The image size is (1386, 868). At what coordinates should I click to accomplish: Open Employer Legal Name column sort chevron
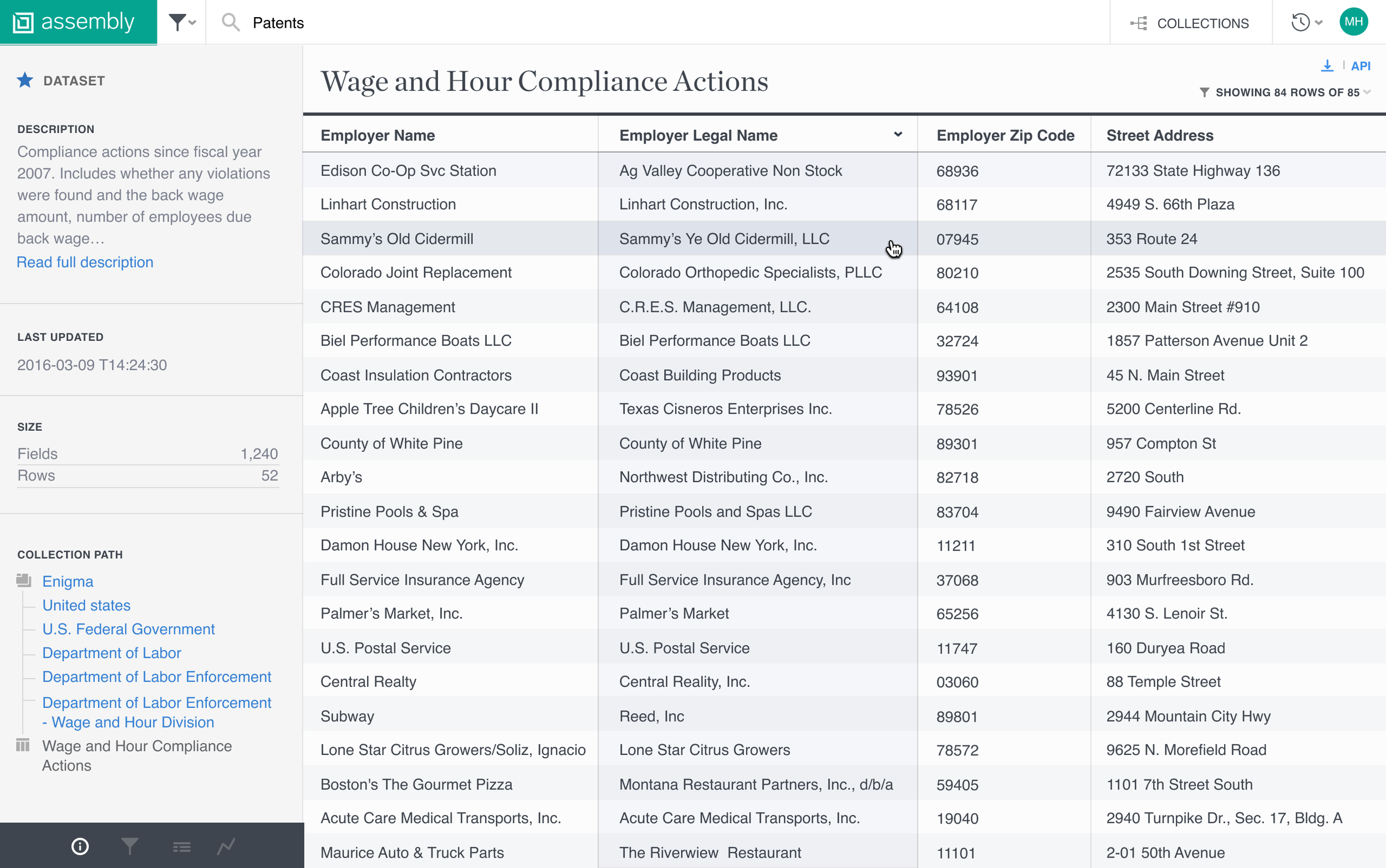click(x=898, y=135)
